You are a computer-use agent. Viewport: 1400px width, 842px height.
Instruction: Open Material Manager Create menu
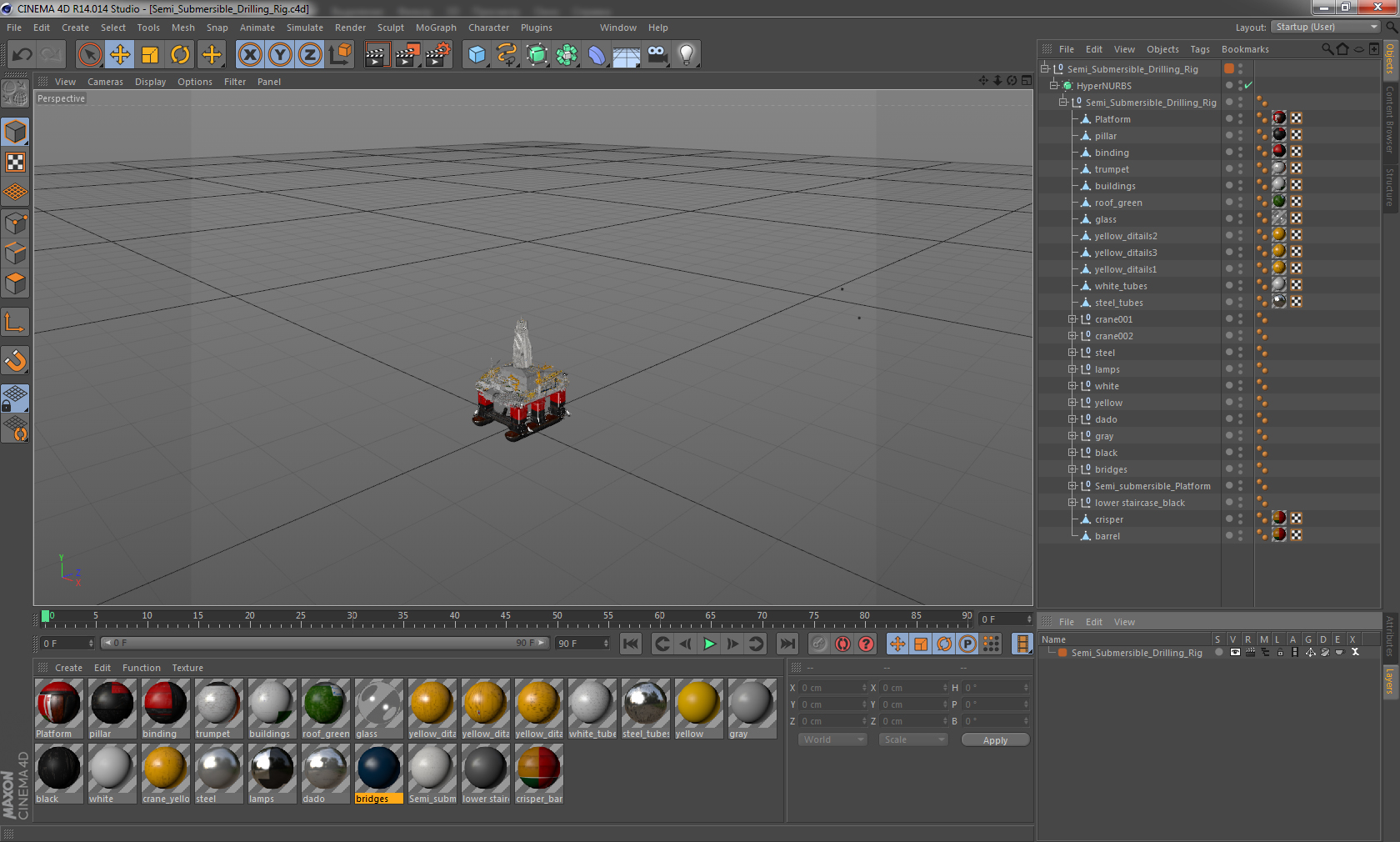pyautogui.click(x=68, y=668)
